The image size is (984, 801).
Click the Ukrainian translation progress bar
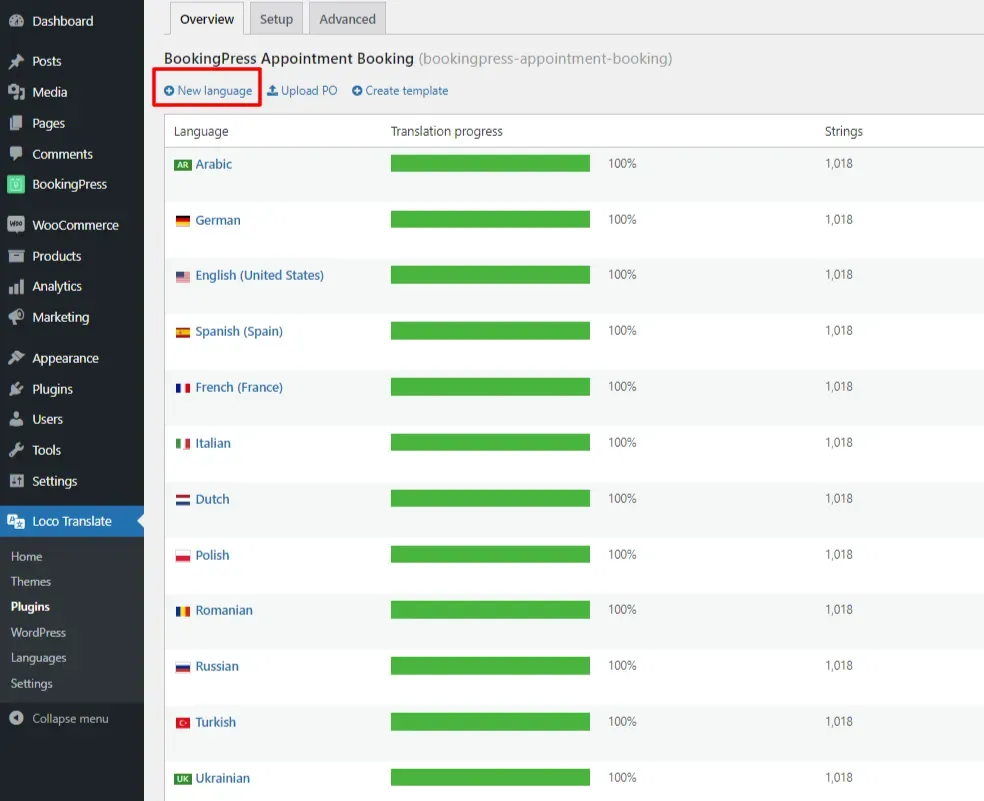point(490,777)
